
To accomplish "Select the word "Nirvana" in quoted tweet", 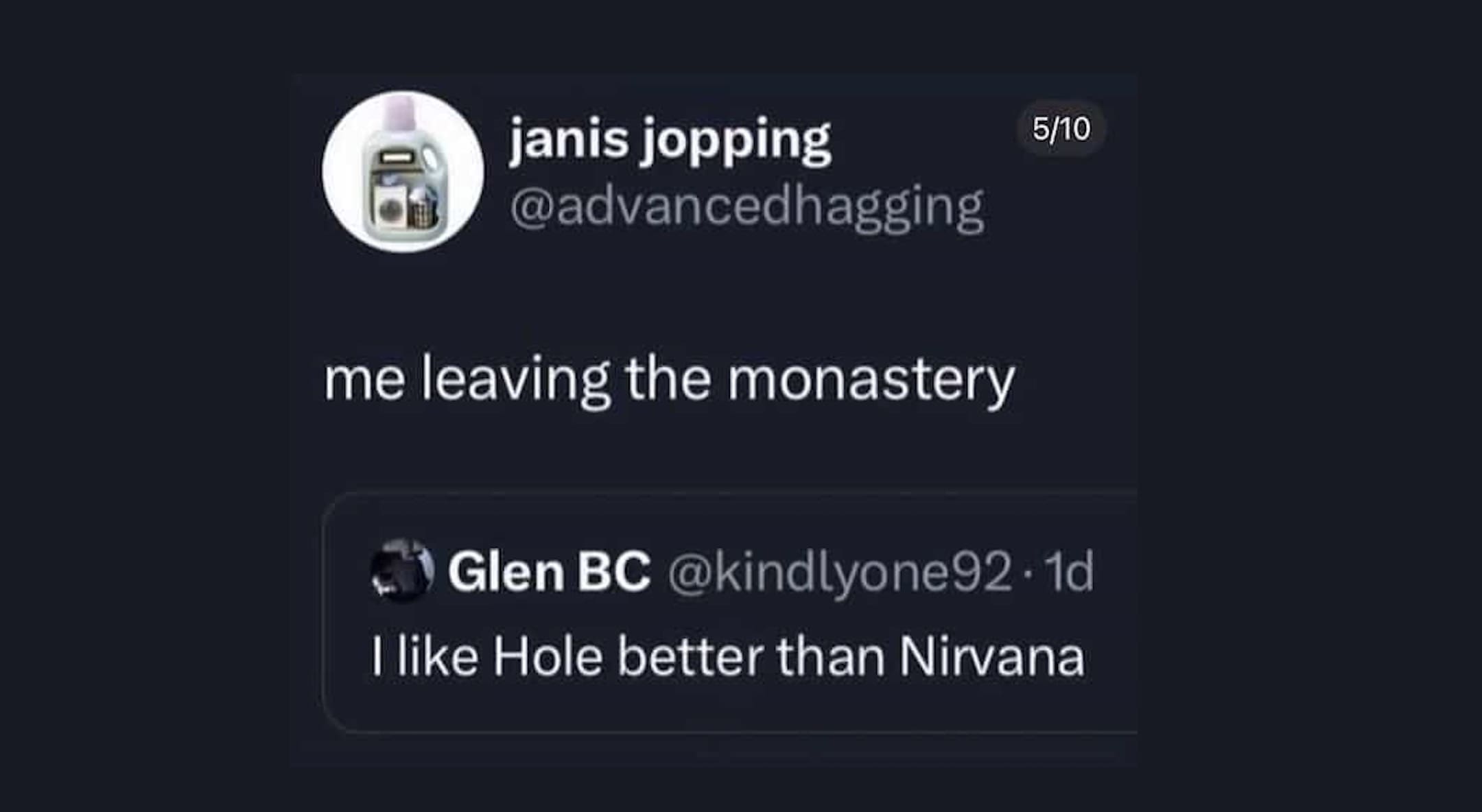I will point(991,657).
